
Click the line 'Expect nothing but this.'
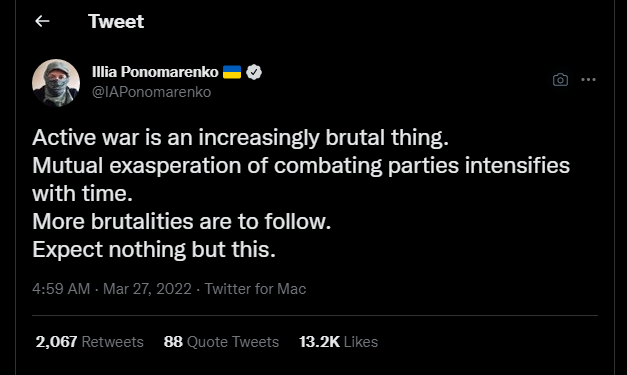pos(154,250)
